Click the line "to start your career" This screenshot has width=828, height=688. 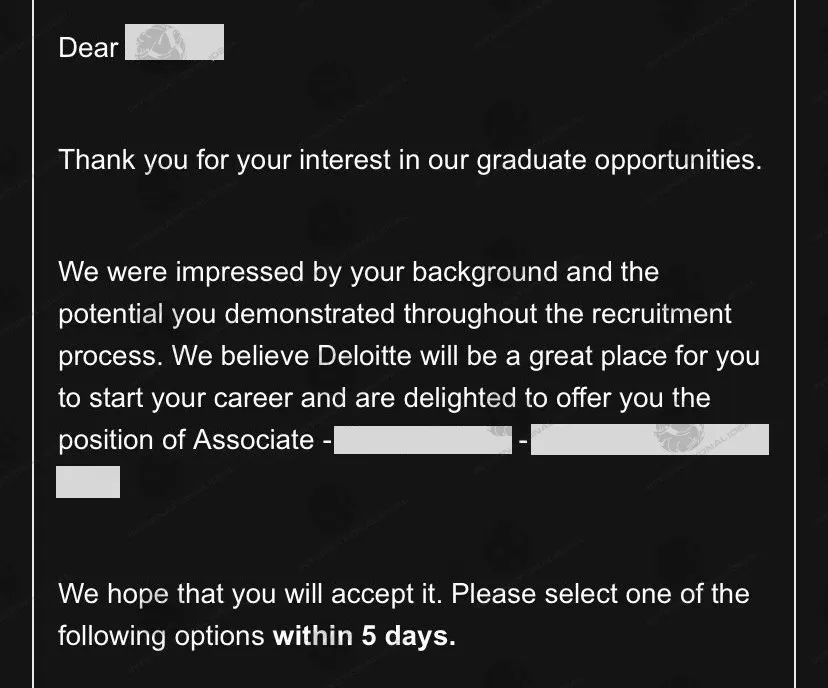[x=175, y=399]
